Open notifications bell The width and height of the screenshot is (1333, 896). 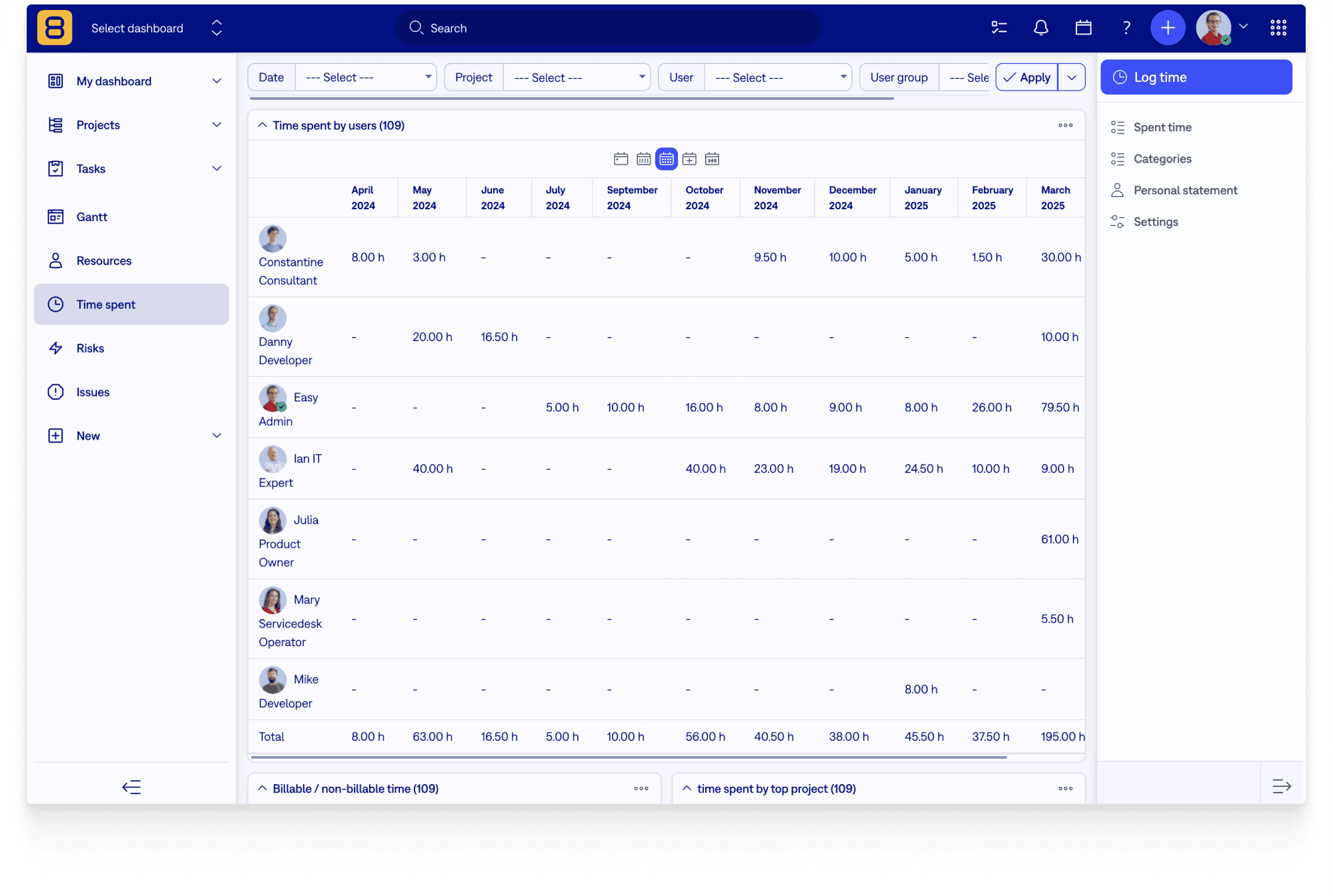tap(1041, 28)
